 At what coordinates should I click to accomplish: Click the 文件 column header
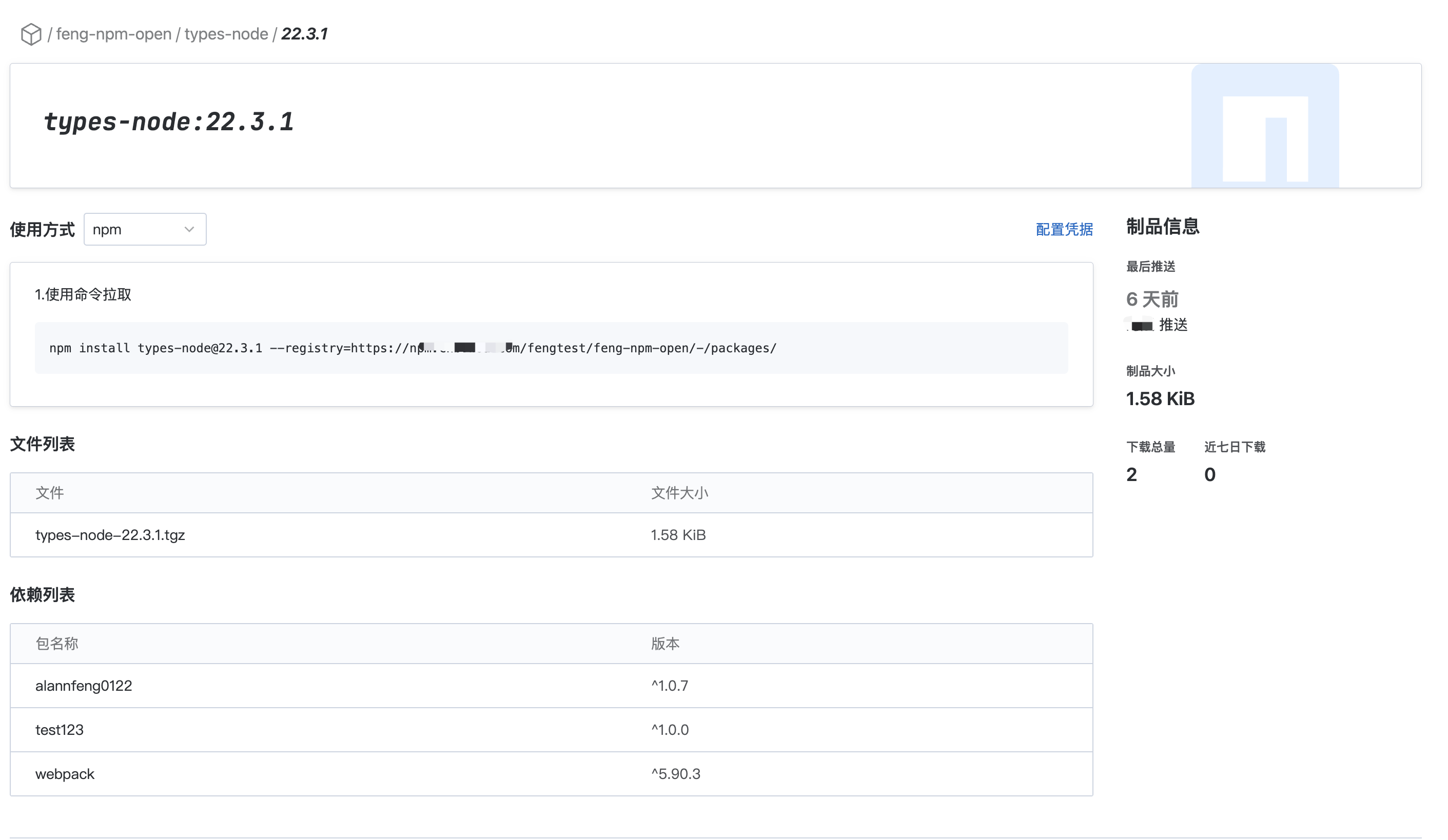[x=49, y=493]
